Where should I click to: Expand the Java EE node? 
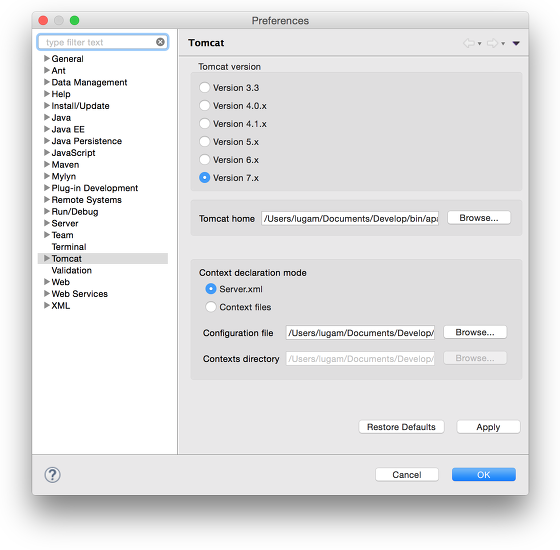tap(46, 129)
